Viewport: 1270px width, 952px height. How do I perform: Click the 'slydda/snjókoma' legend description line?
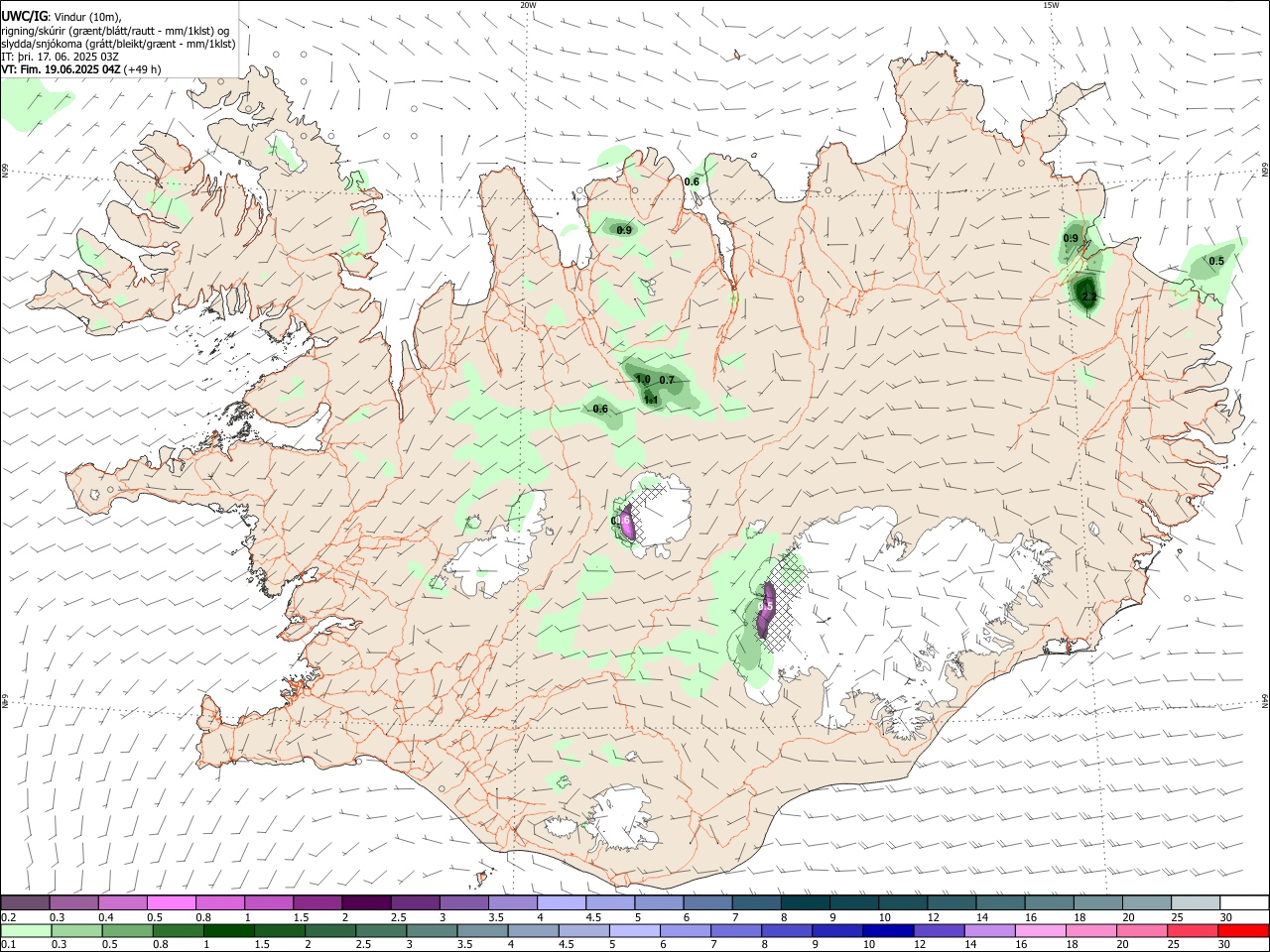coord(118,44)
